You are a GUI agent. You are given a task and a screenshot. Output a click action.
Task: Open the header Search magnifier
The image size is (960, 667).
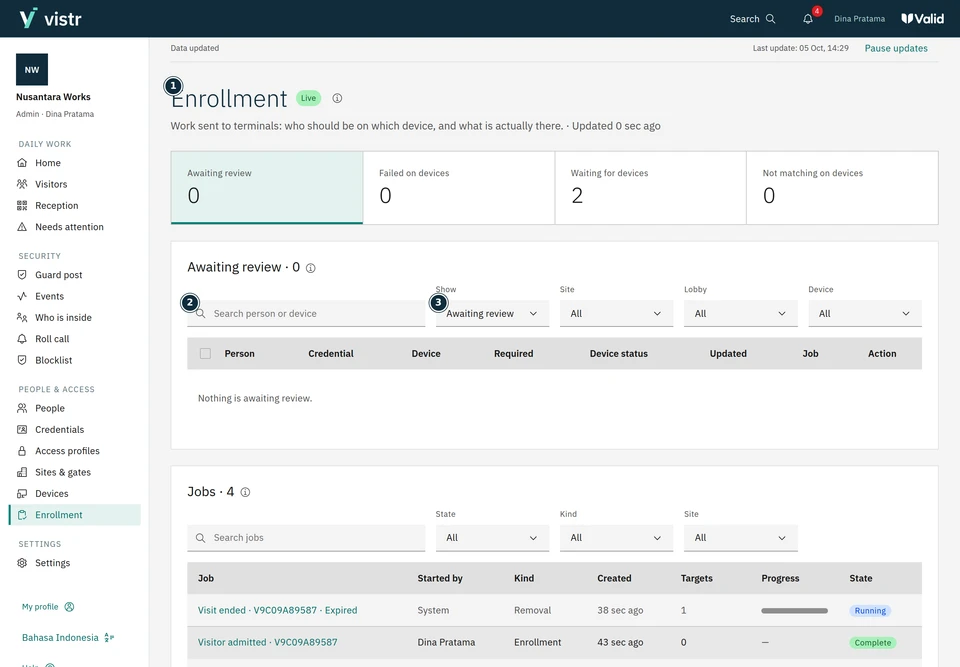click(x=770, y=19)
